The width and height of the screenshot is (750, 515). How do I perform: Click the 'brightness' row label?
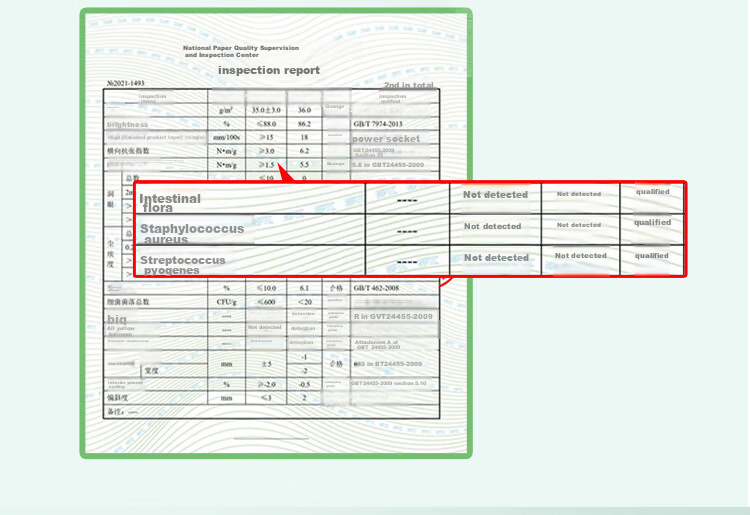pos(127,124)
